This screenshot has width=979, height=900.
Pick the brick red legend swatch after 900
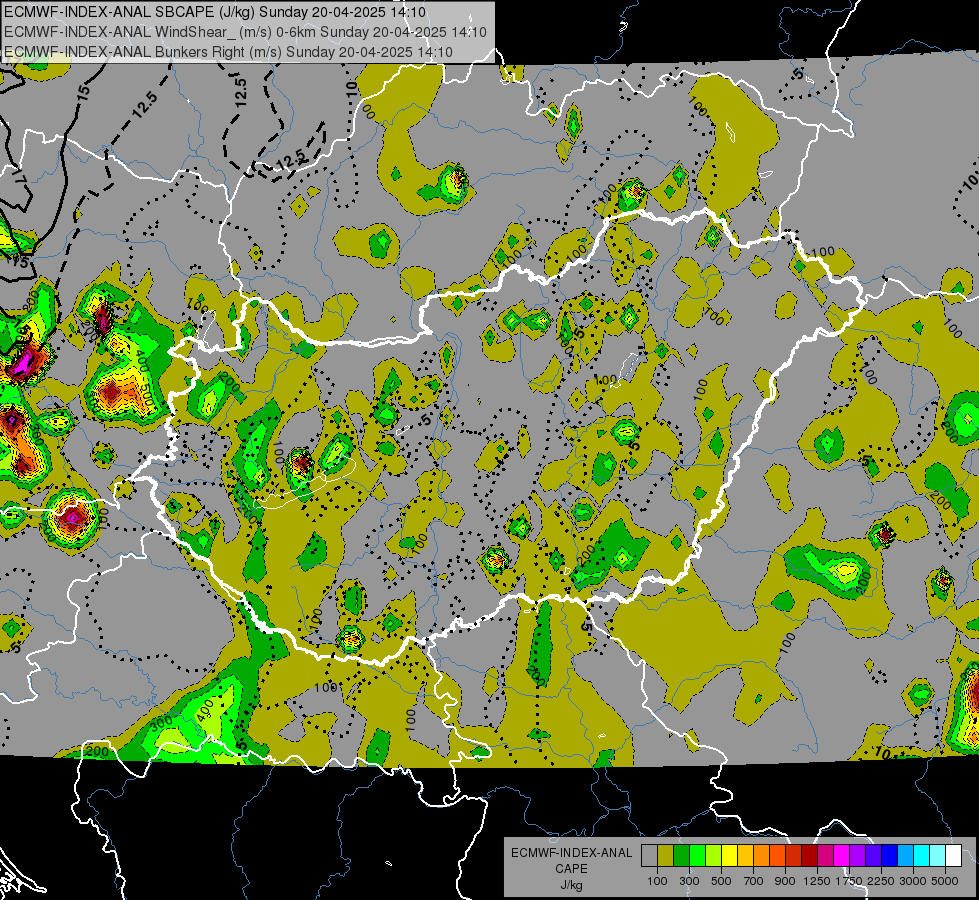(x=794, y=855)
